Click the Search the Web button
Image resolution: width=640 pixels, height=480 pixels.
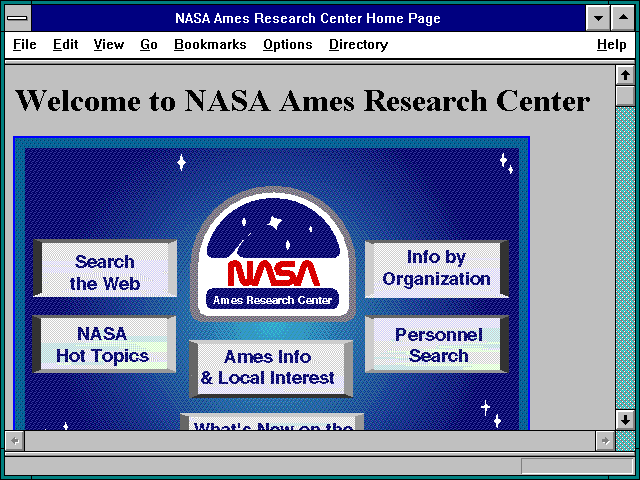[x=105, y=269]
